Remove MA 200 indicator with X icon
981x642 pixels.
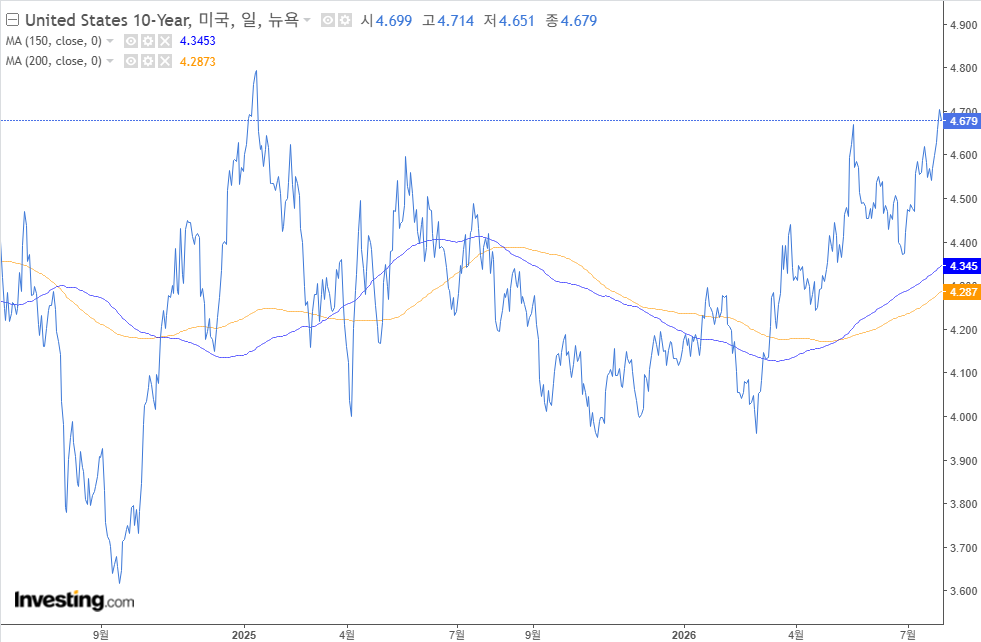[165, 61]
